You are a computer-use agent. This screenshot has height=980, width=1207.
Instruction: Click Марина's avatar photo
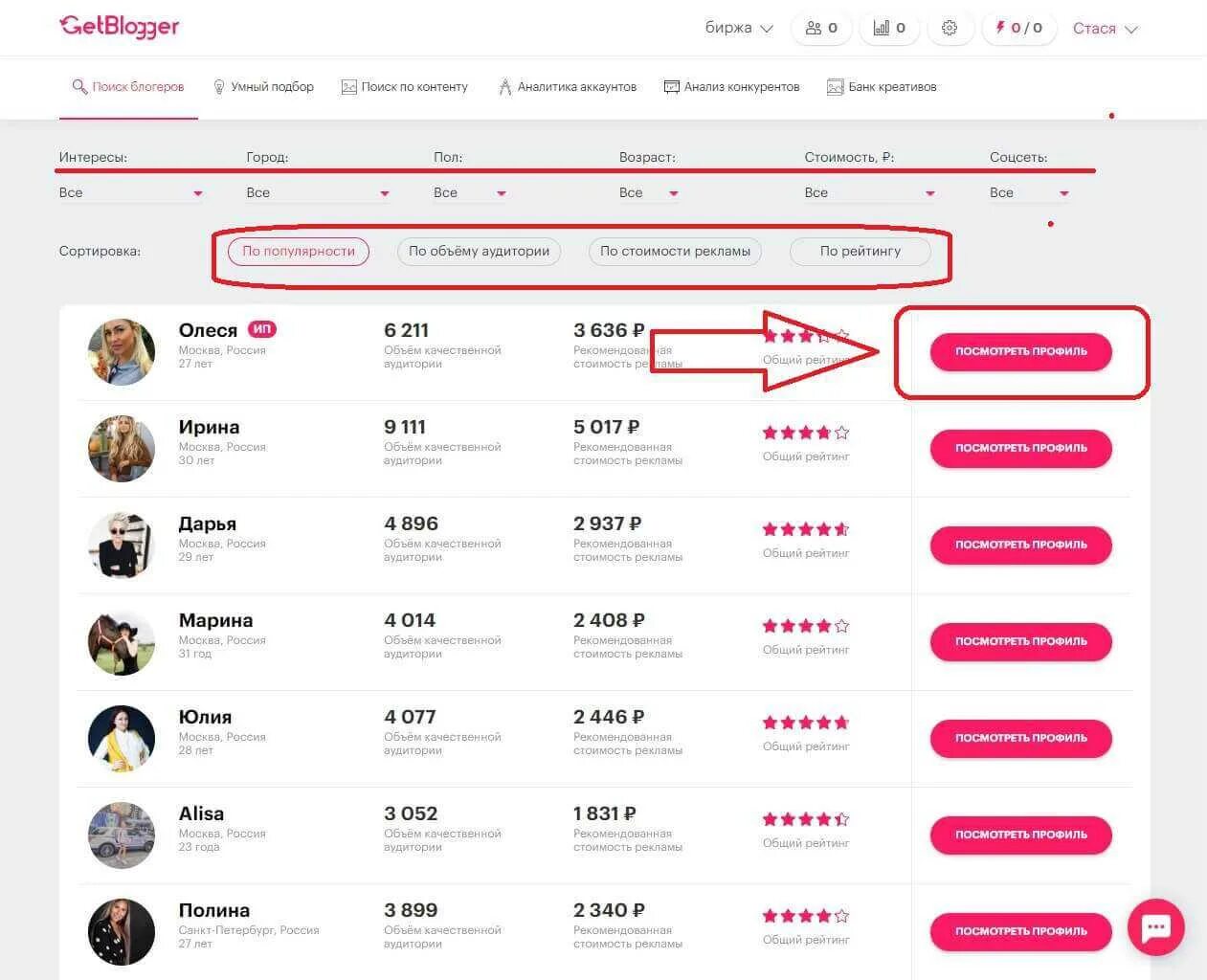coord(122,642)
